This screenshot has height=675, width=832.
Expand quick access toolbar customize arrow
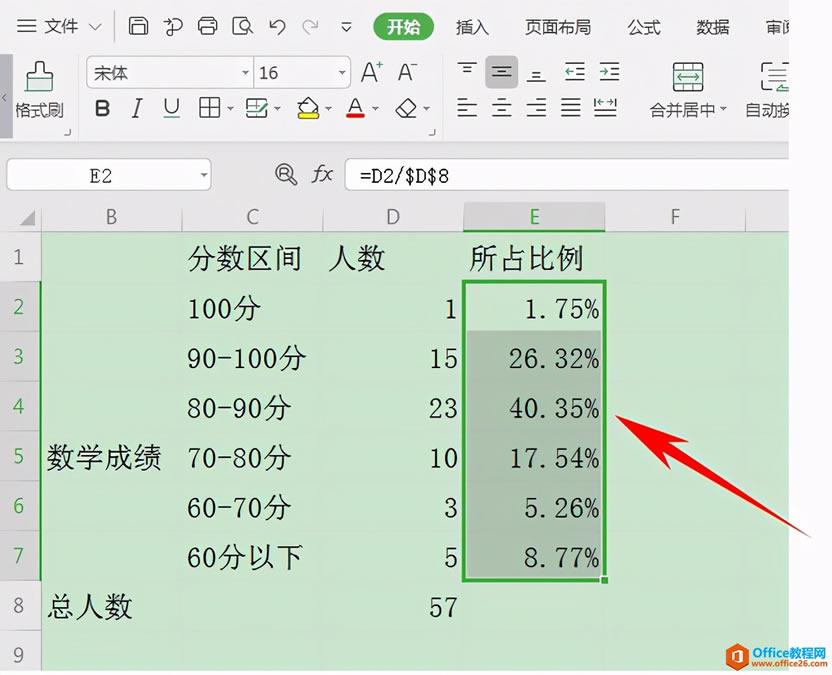pos(346,27)
